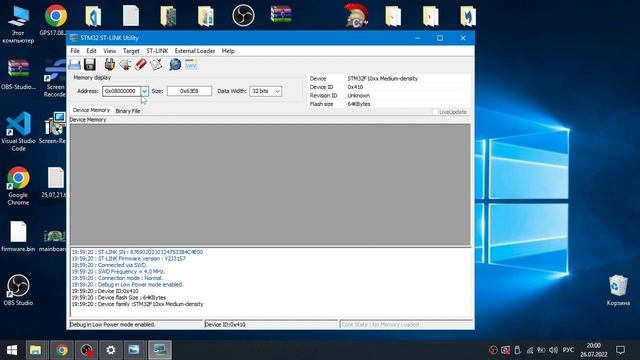Select the Recycle Bin desktop icon
The height and width of the screenshot is (360, 640).
pyautogui.click(x=618, y=290)
